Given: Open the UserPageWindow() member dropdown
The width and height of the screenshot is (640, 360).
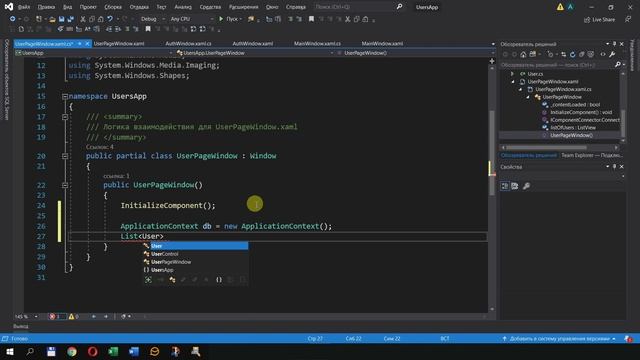Looking at the screenshot, I should (416, 53).
